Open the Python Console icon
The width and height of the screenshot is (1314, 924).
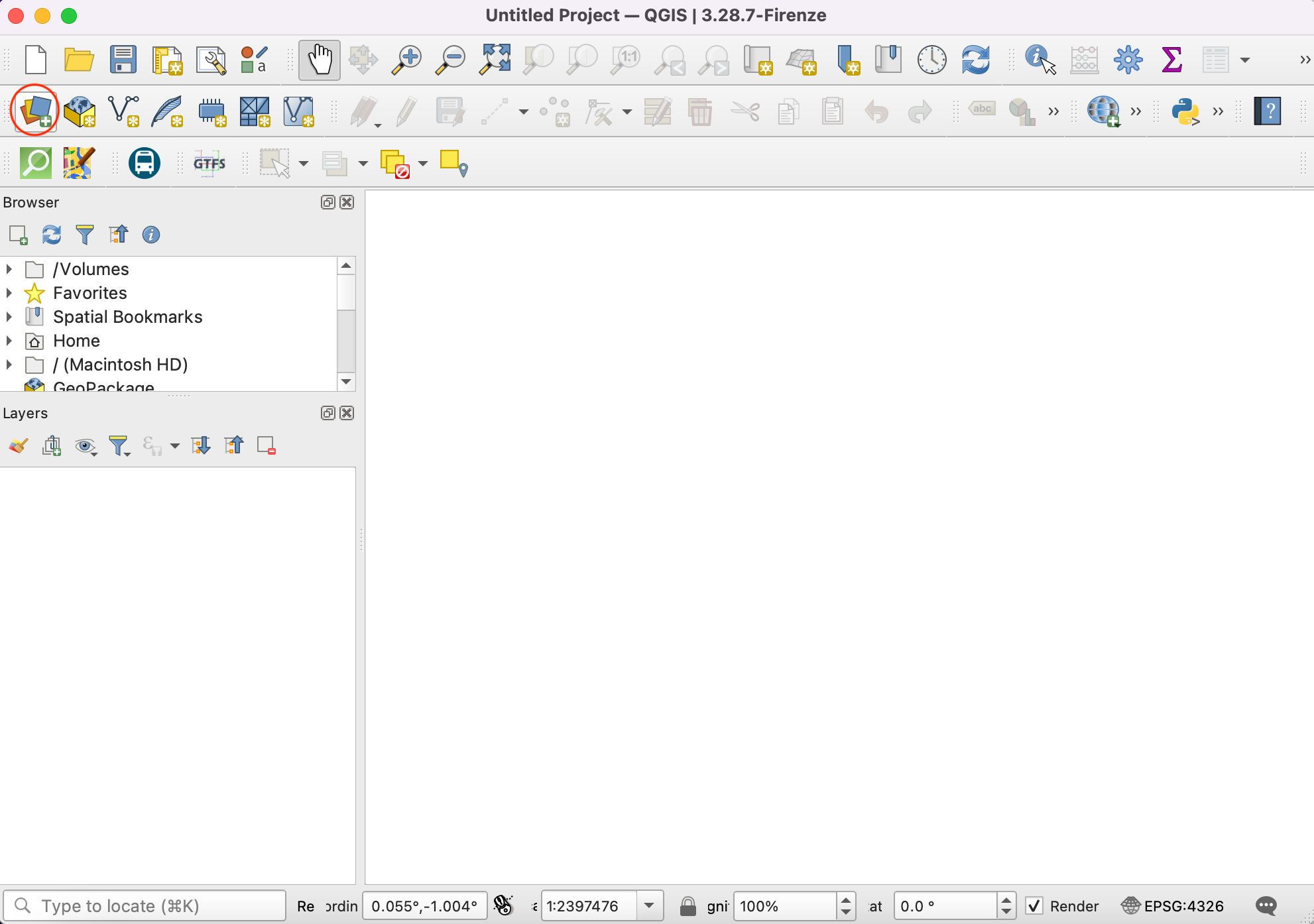tap(1185, 111)
